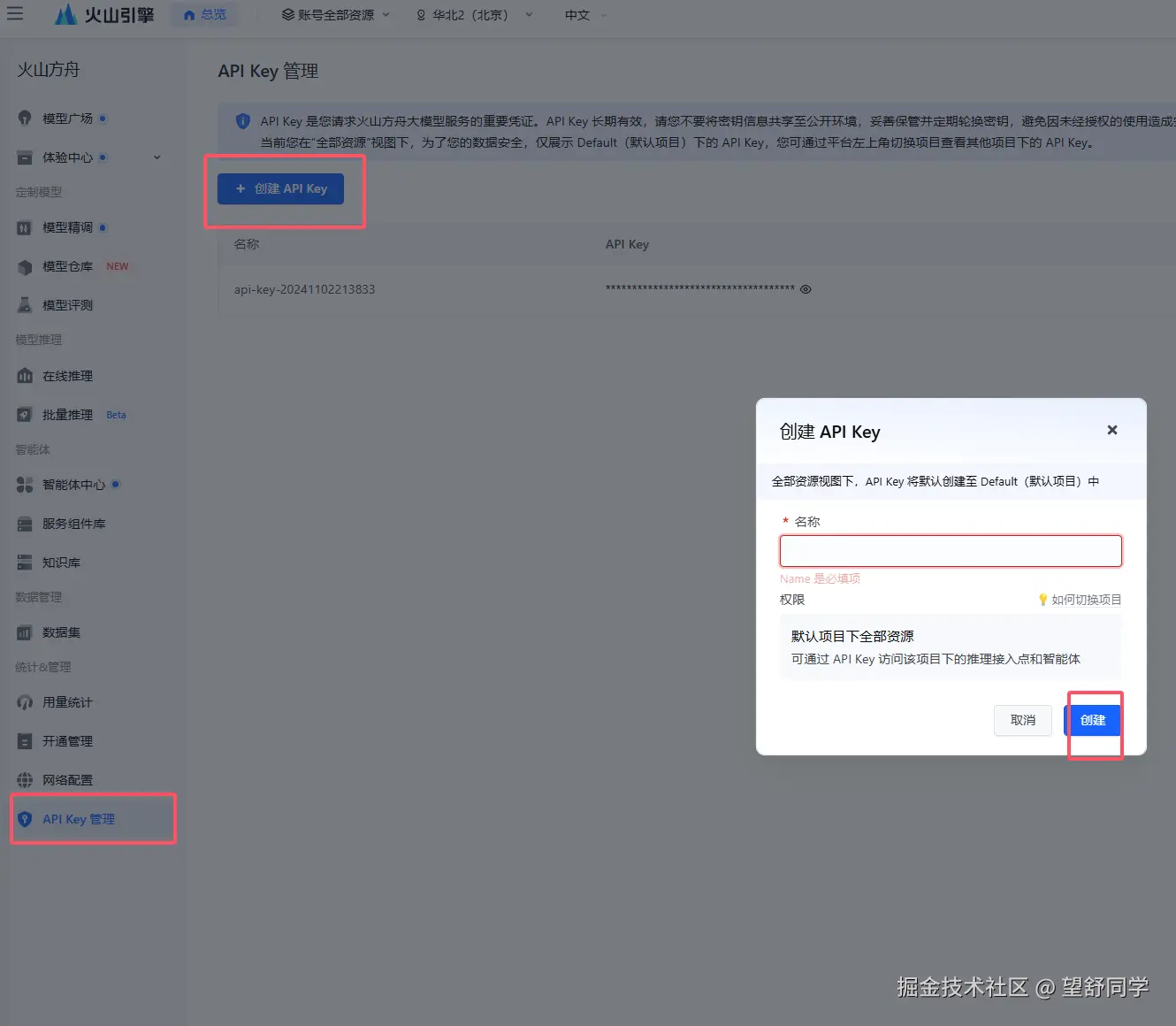Expand the 体验中心 chevron
1176x1026 pixels.
[157, 157]
